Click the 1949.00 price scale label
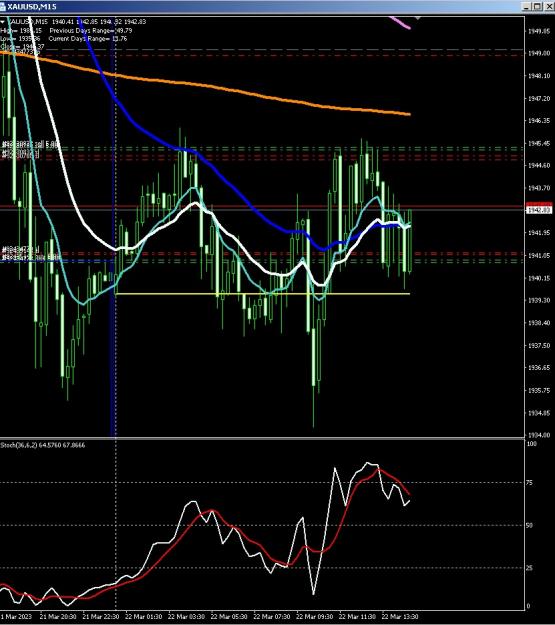555x625 pixels. (x=539, y=53)
